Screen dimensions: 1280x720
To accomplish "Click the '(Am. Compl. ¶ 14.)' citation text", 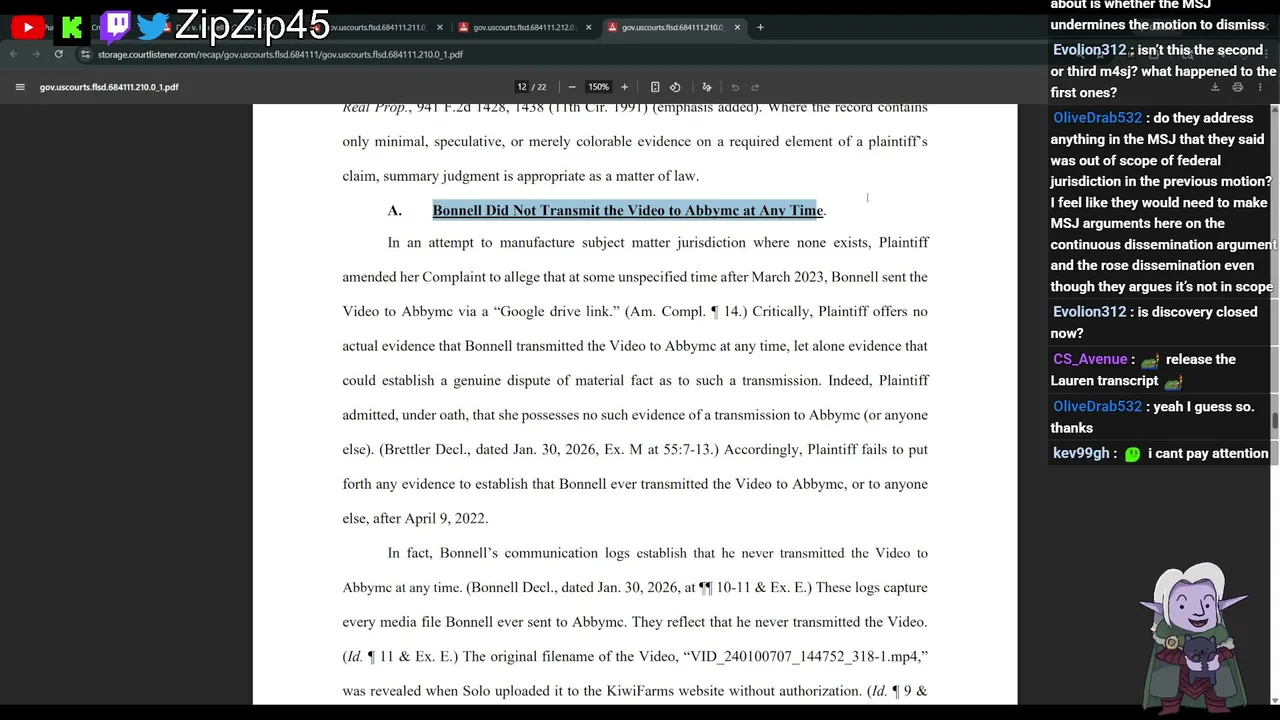I will tap(686, 311).
